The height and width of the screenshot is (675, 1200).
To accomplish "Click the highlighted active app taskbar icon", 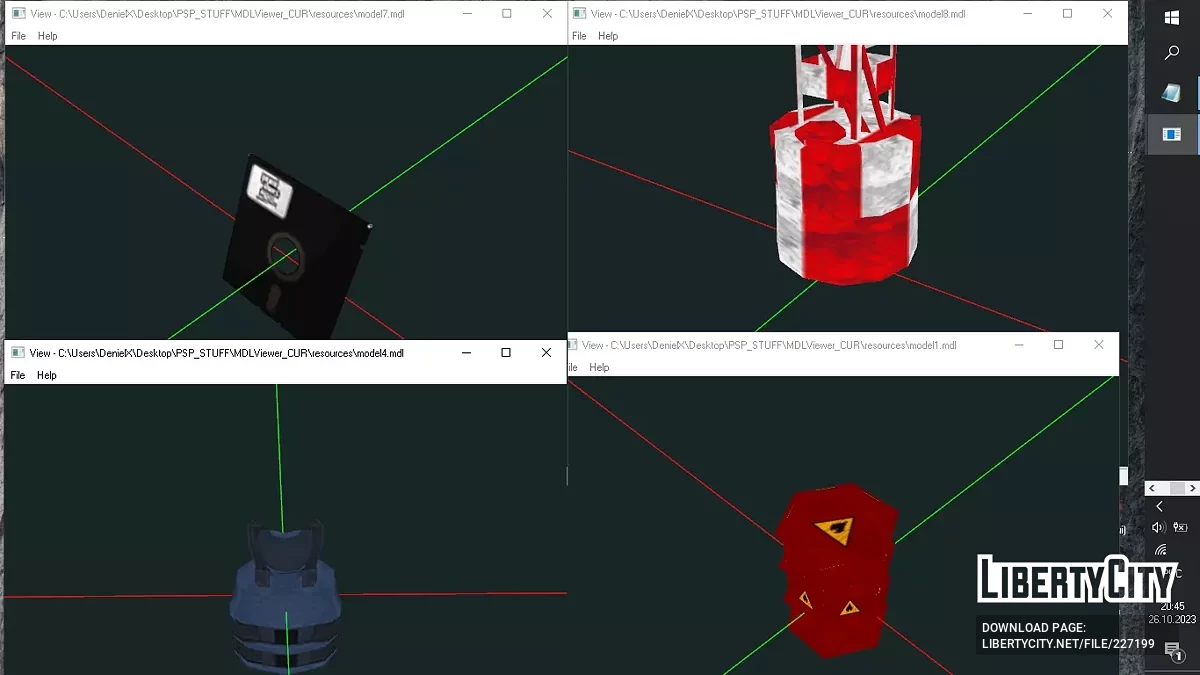I will coord(1172,134).
